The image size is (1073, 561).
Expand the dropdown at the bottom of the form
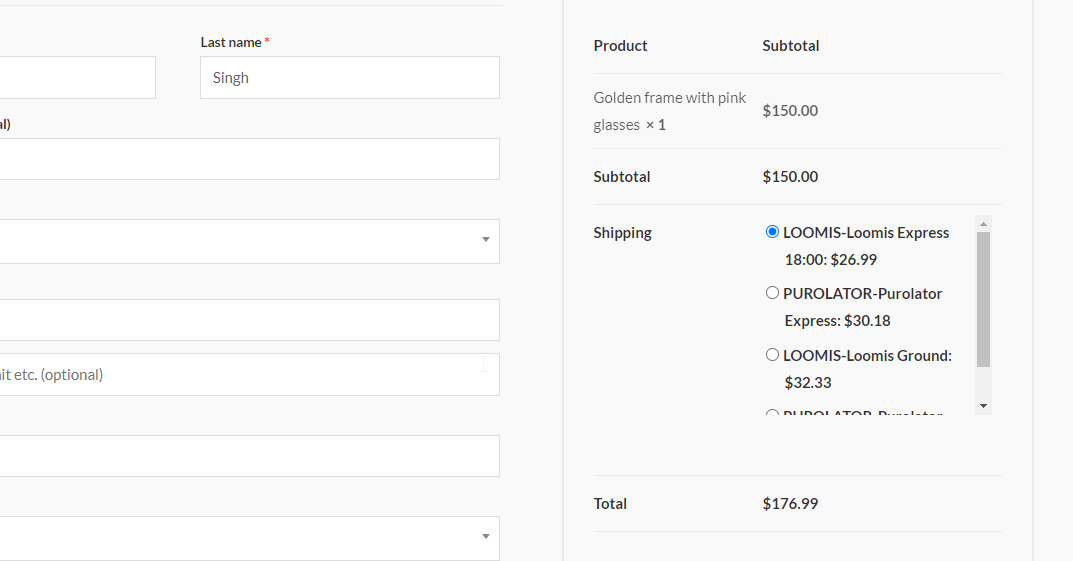tap(250, 537)
